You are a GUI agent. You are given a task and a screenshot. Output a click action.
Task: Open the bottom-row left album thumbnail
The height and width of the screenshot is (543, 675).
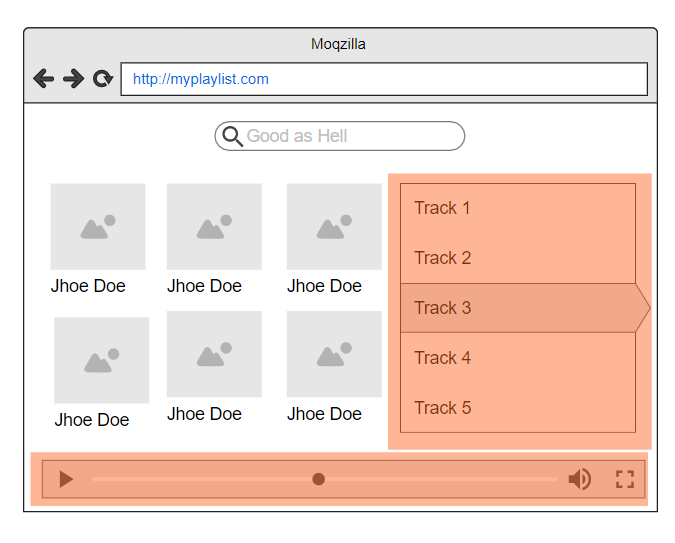click(x=102, y=360)
